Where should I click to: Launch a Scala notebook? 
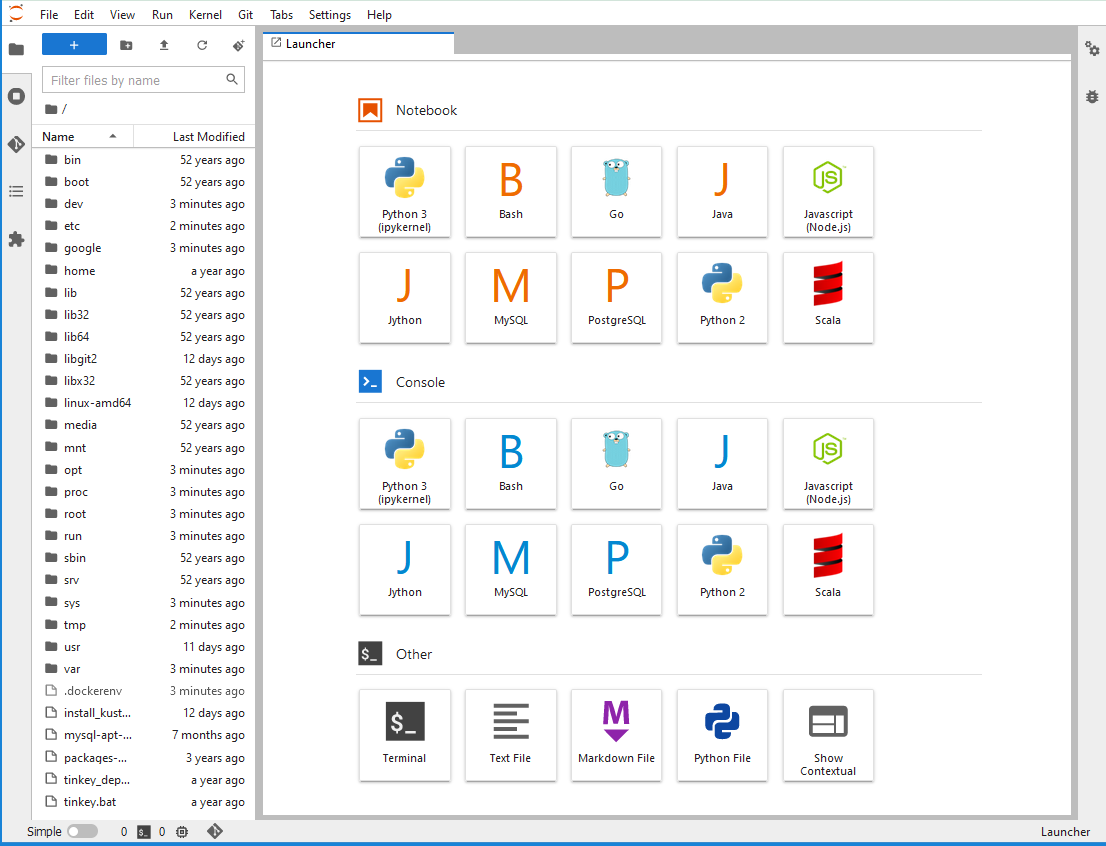click(828, 298)
